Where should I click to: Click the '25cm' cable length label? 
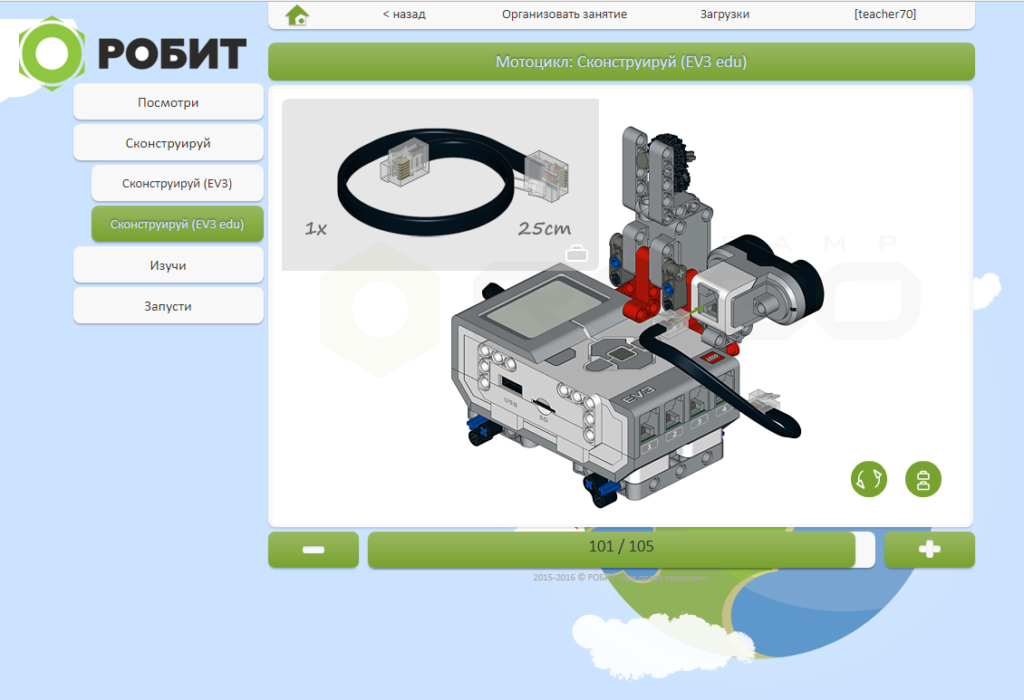(x=544, y=229)
